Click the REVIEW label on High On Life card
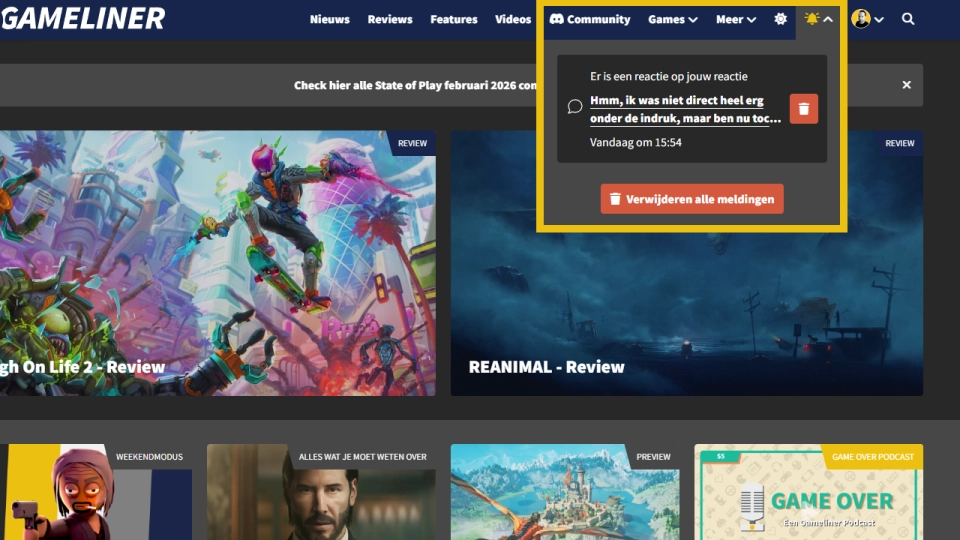960x540 pixels. coord(412,143)
